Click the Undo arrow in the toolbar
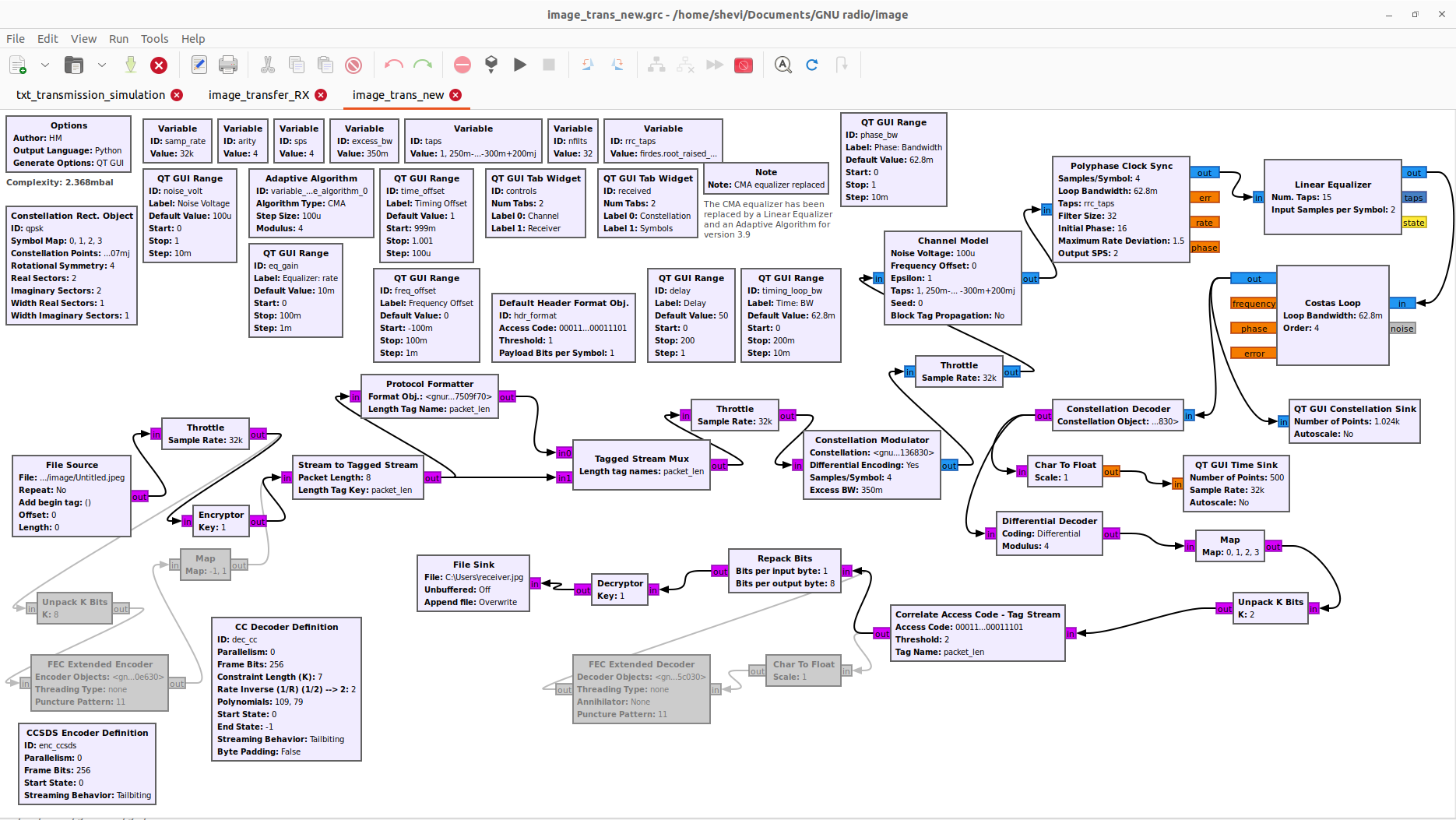The height and width of the screenshot is (820, 1456). (x=394, y=65)
